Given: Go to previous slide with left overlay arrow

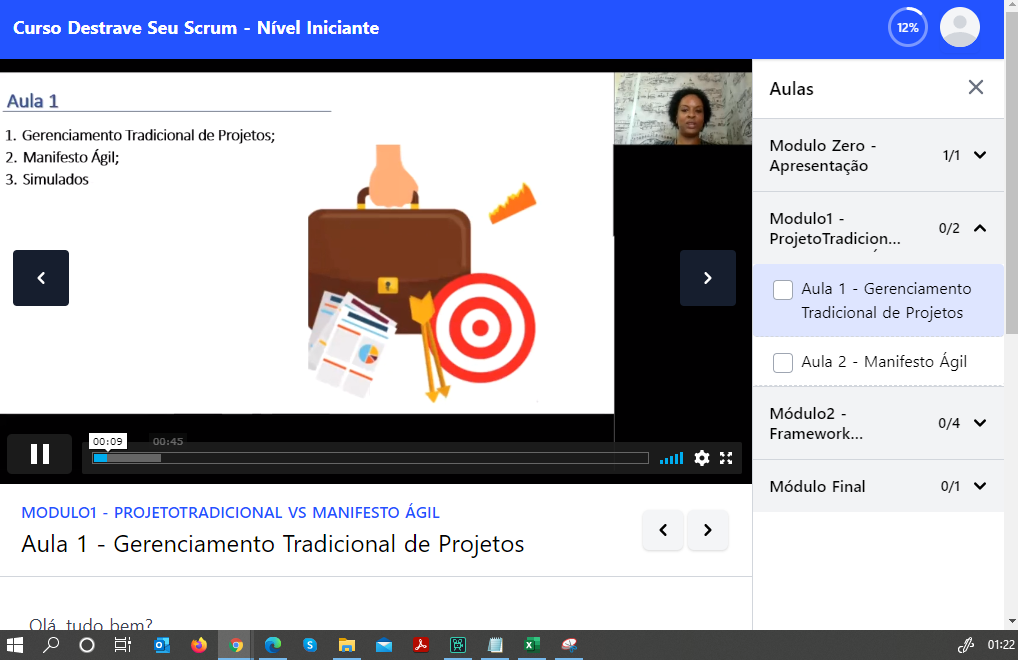Looking at the screenshot, I should click(x=41, y=278).
